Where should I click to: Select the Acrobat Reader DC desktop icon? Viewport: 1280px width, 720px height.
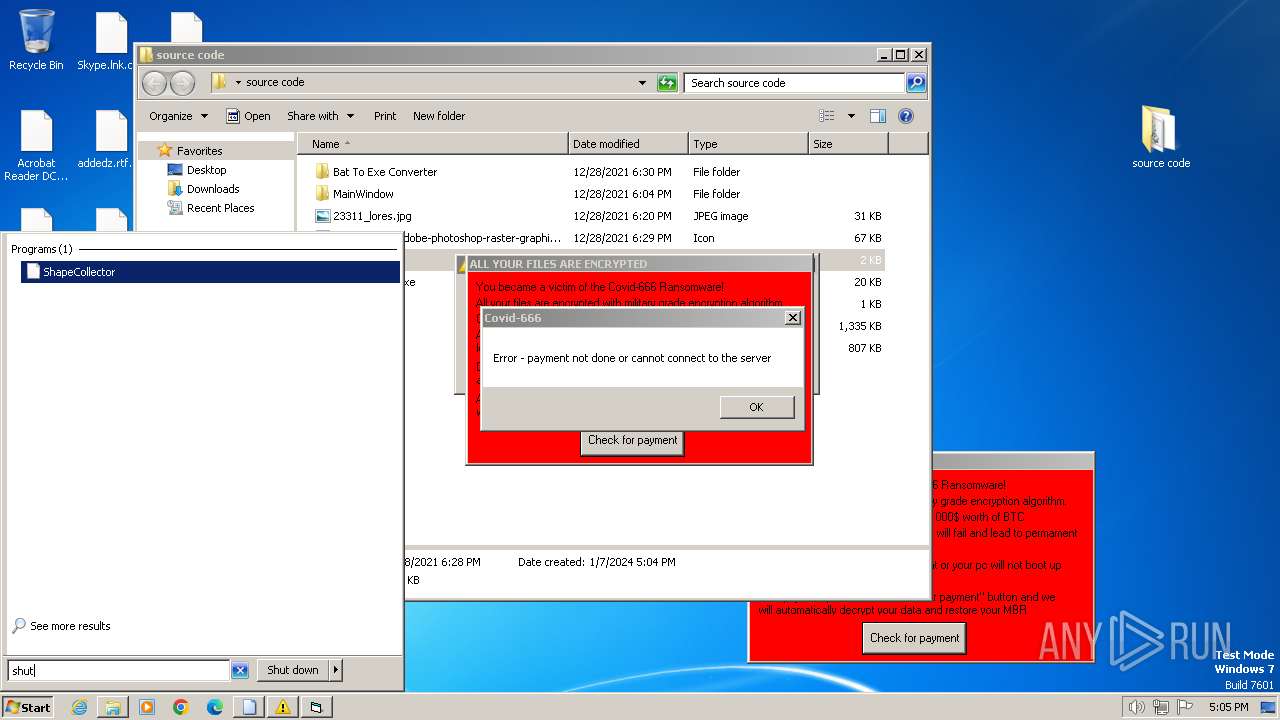coord(36,146)
